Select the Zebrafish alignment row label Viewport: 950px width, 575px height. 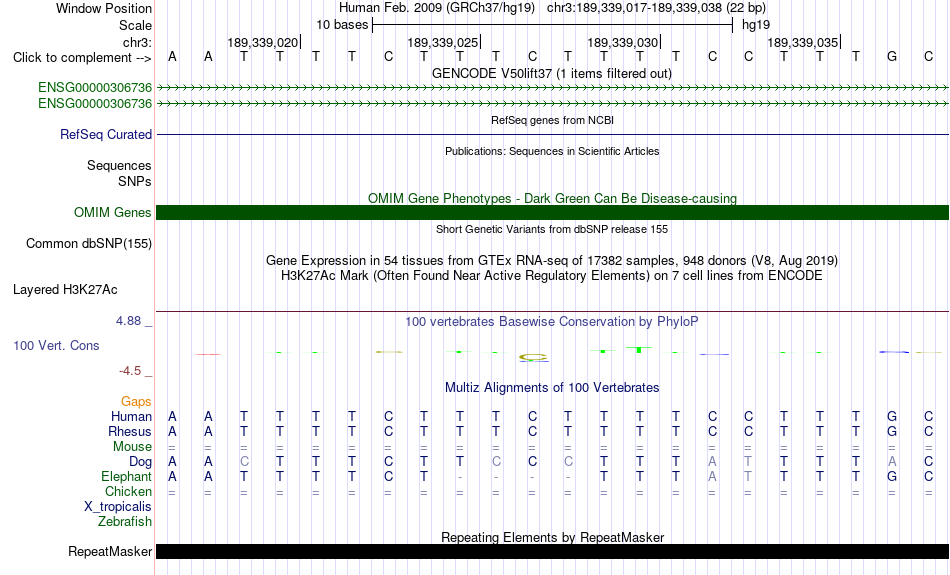tap(125, 521)
